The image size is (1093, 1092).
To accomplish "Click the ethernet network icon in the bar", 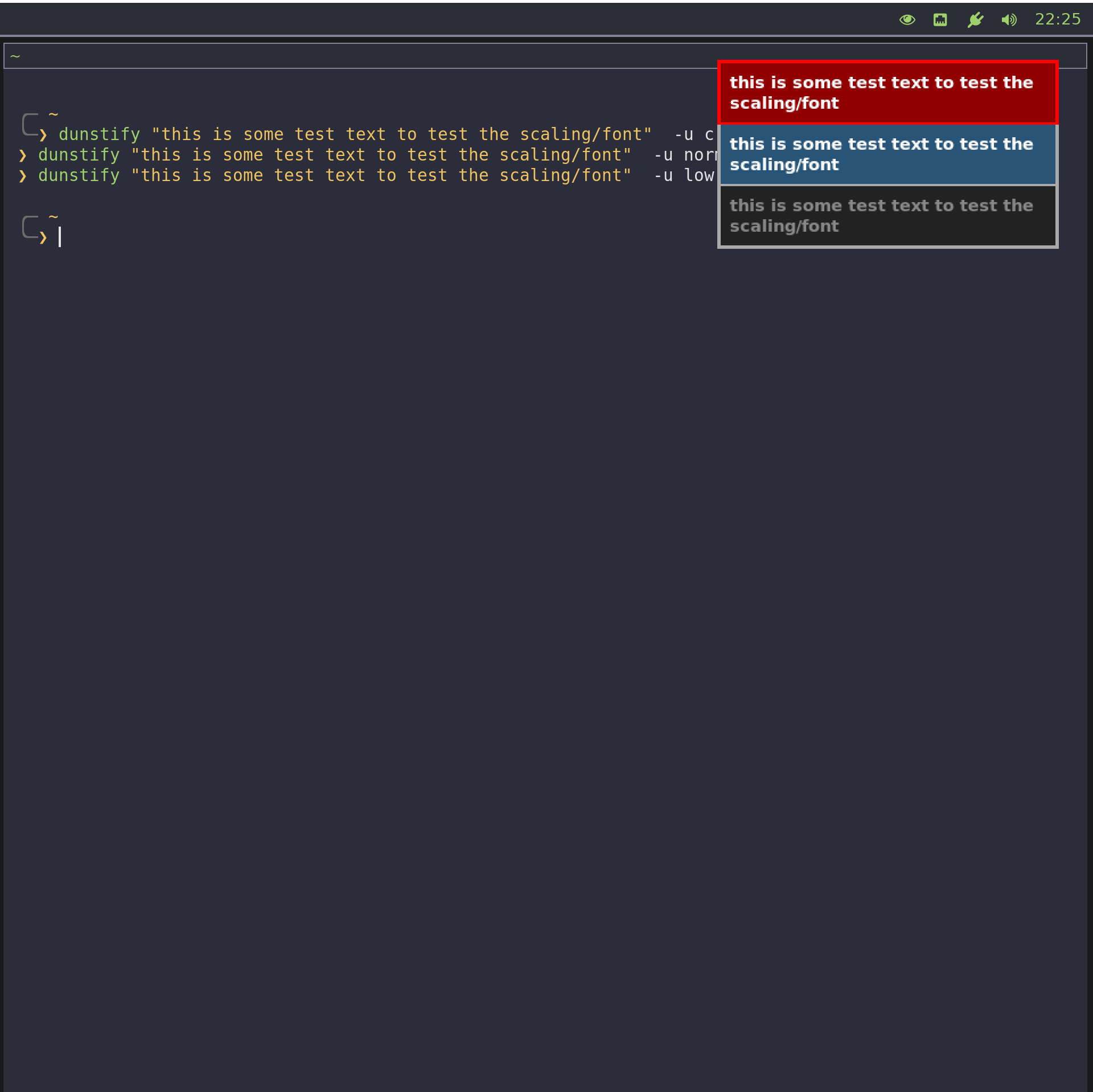I will (x=940, y=20).
